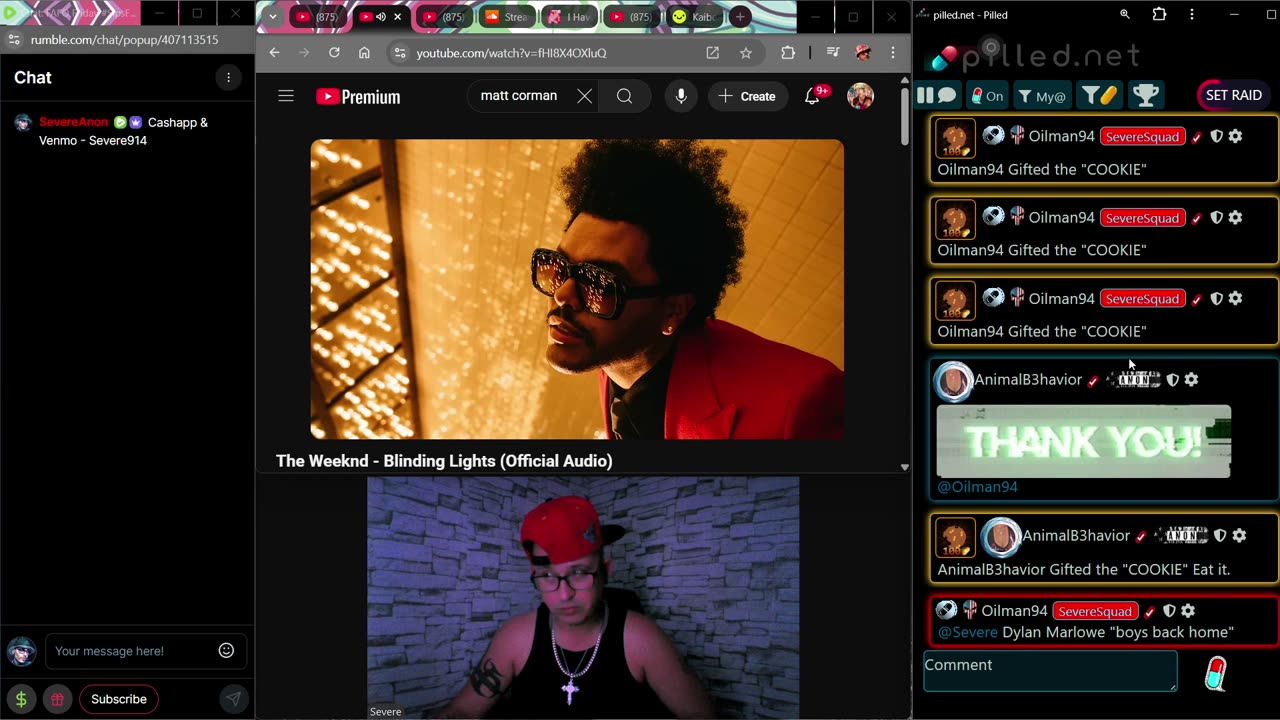Click SevereSquad badge on Dylan Marlowe message

coord(1095,611)
